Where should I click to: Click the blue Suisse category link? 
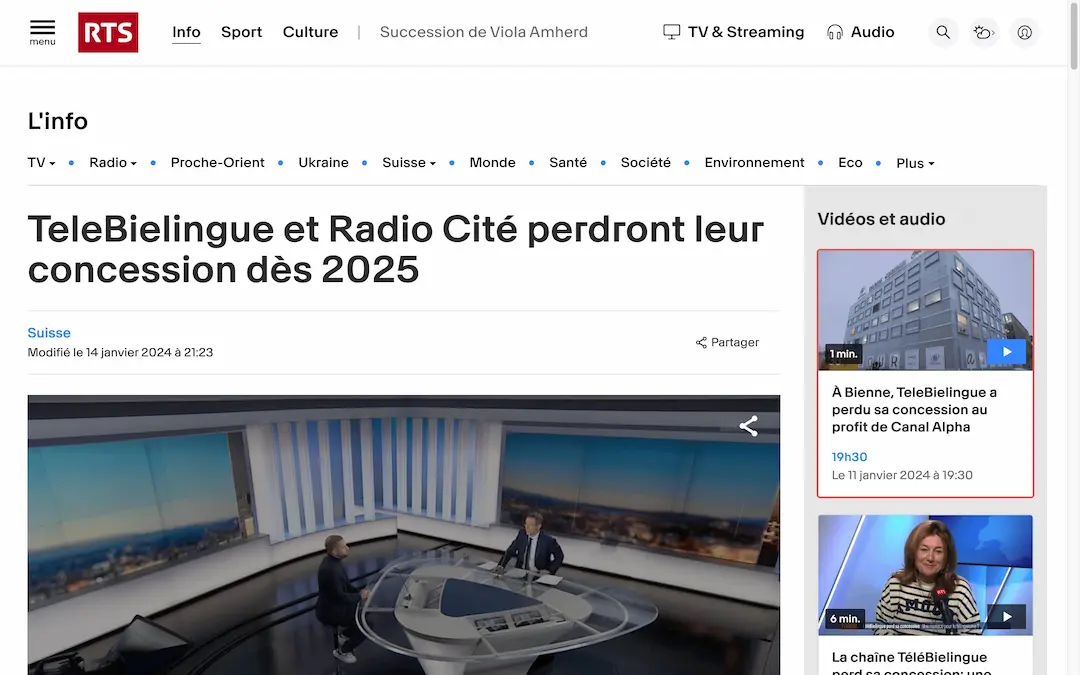(49, 333)
